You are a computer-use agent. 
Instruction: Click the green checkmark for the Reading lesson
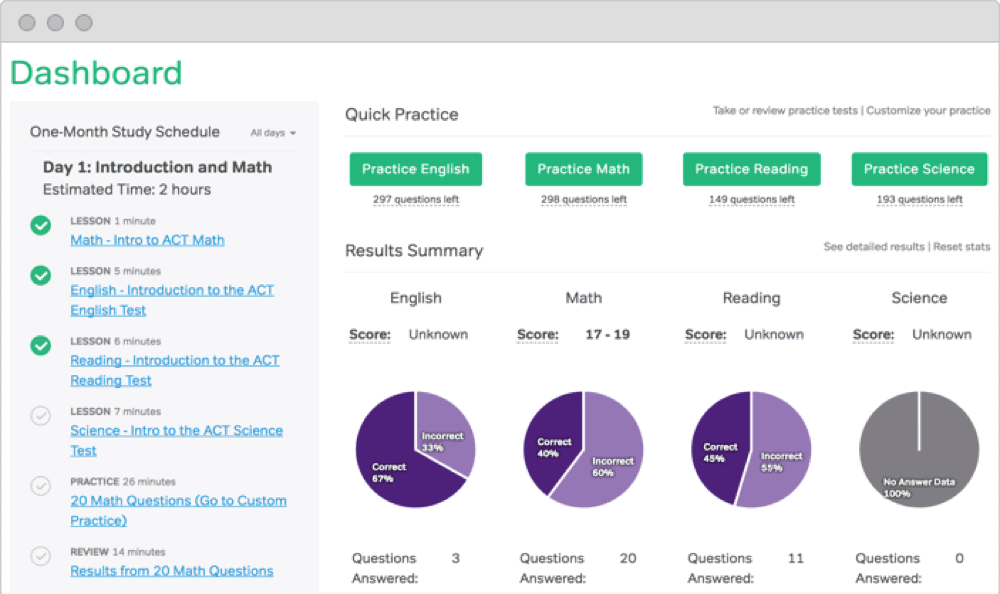(40, 346)
